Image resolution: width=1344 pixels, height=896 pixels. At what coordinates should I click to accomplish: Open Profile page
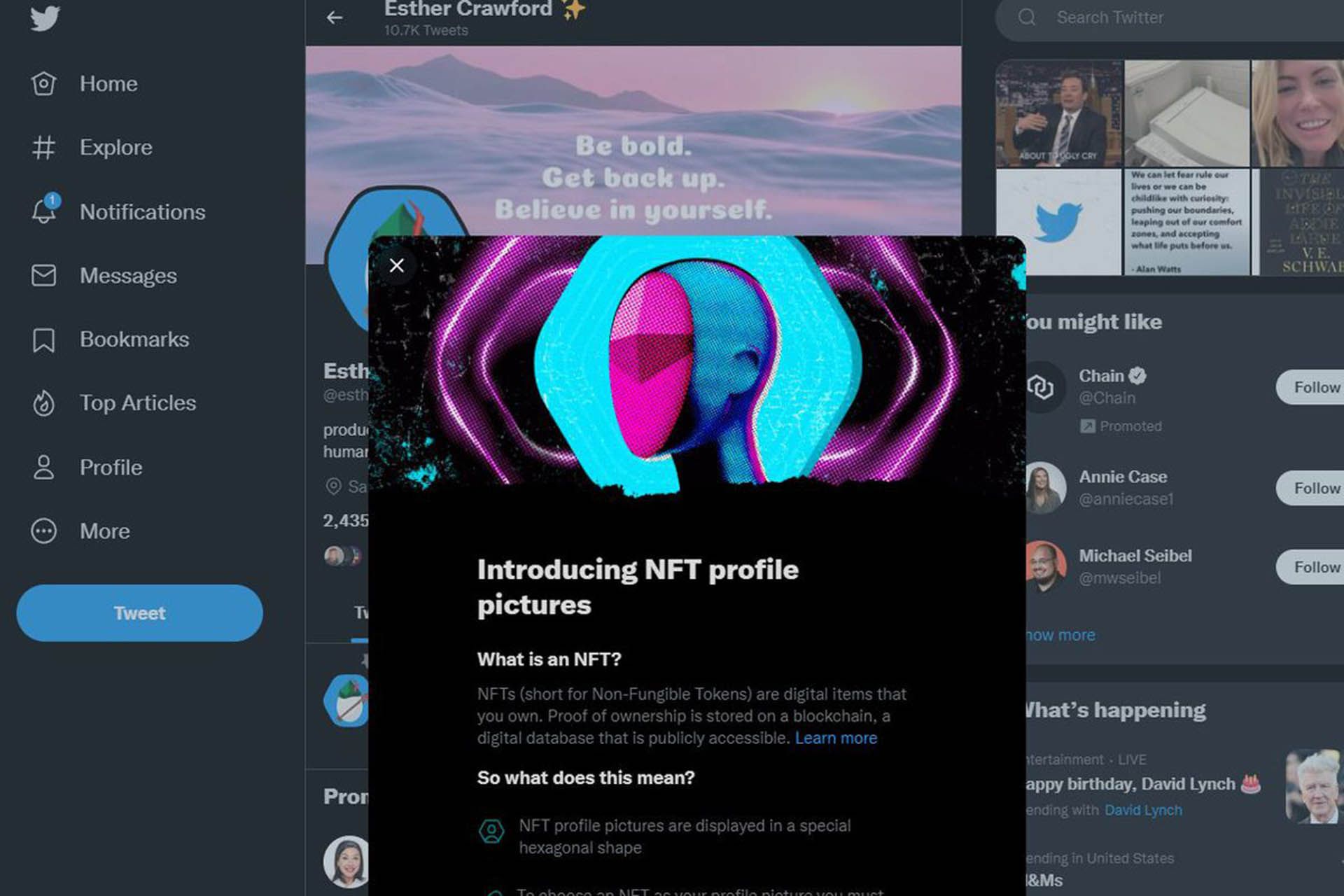click(x=110, y=466)
